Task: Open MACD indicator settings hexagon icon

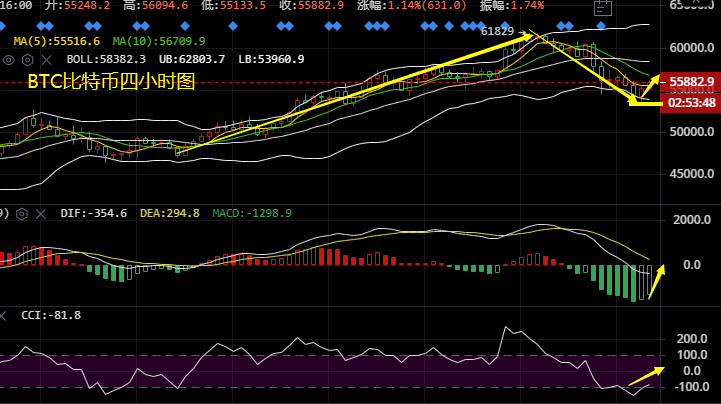Action: pos(21,213)
